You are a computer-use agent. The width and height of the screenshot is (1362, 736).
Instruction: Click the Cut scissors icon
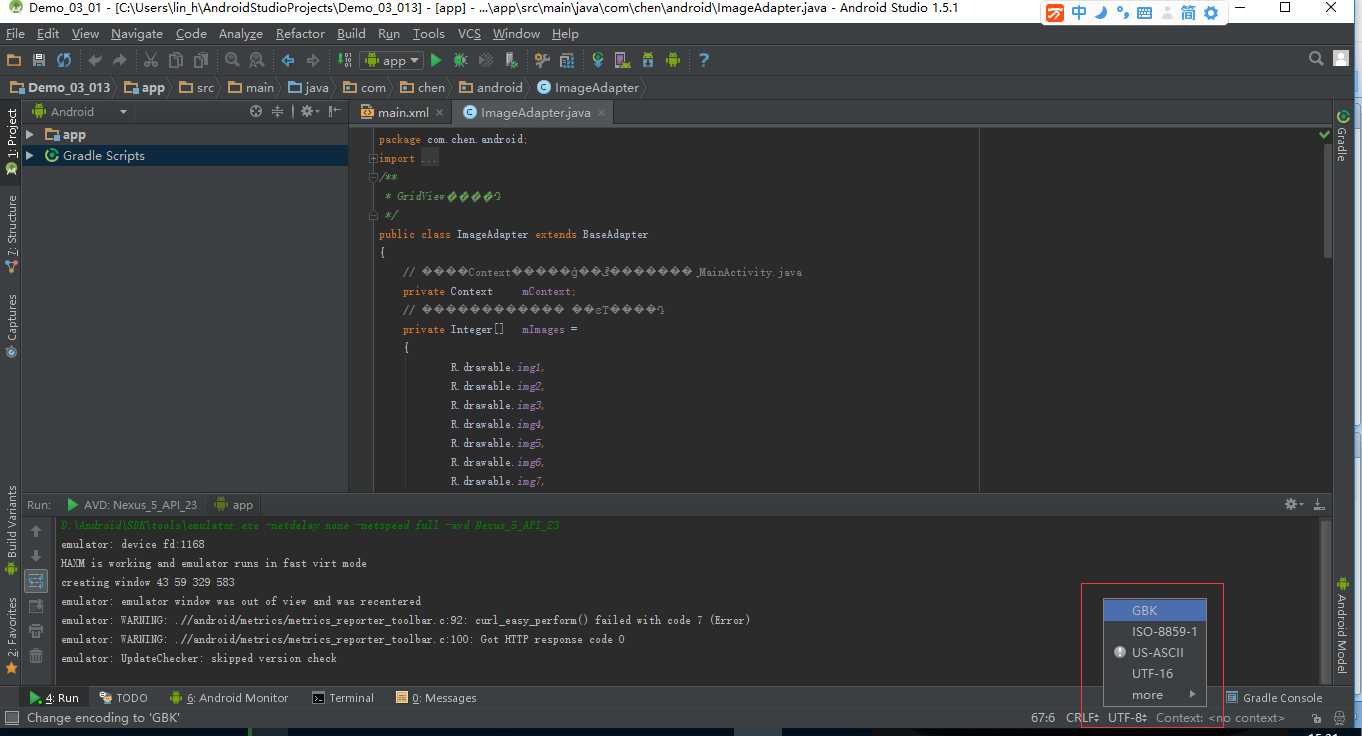click(151, 60)
